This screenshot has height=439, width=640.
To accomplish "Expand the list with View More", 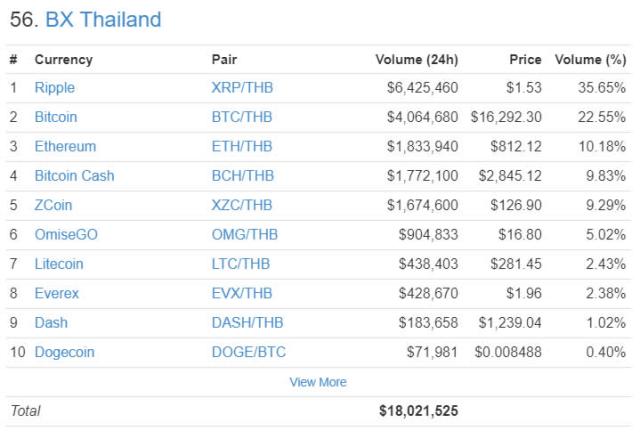I will click(318, 382).
